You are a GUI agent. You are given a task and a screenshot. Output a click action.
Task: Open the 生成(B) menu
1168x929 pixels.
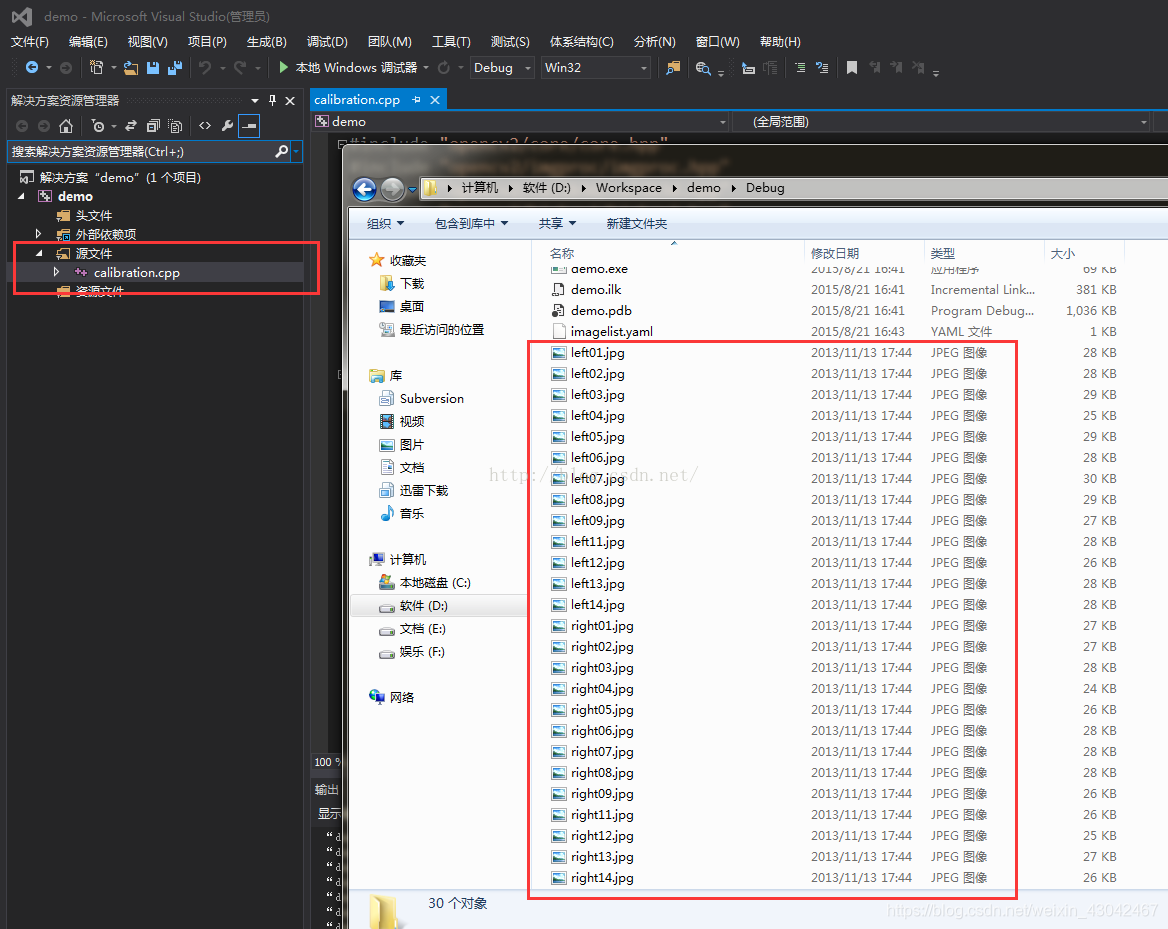(267, 42)
